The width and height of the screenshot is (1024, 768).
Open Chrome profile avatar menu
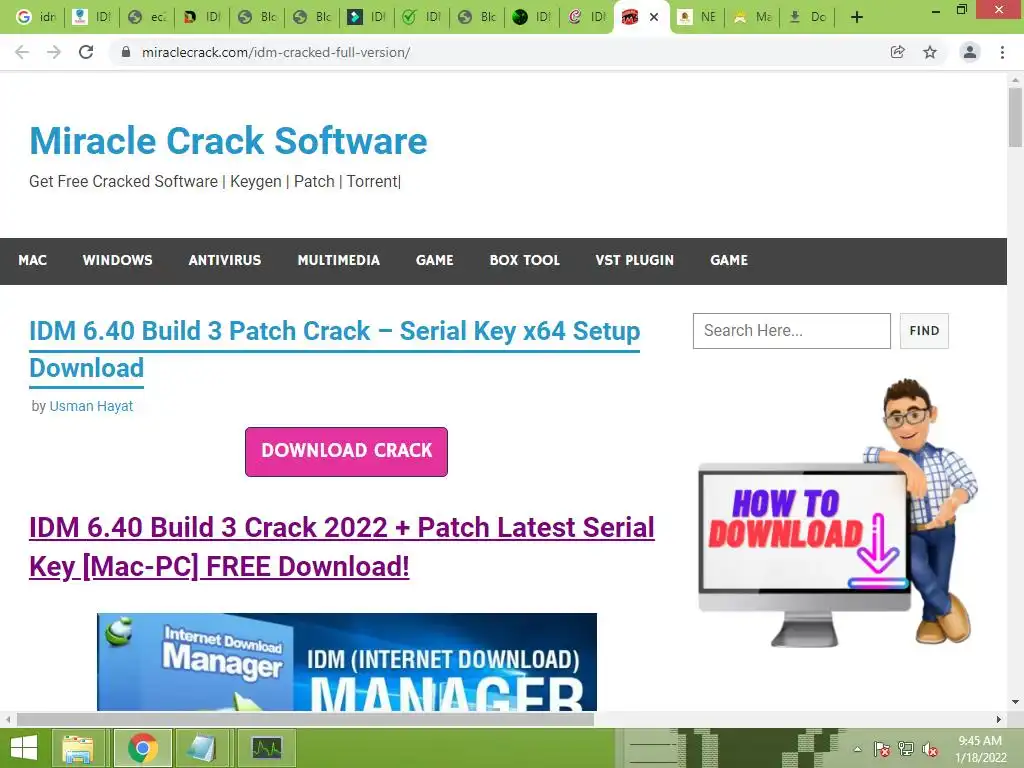click(x=970, y=52)
